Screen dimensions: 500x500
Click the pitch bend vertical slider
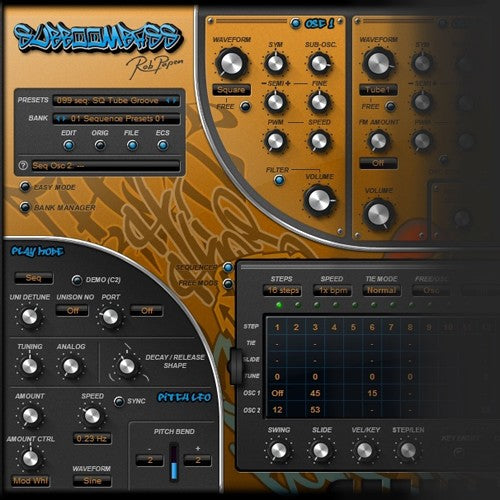[x=174, y=462]
